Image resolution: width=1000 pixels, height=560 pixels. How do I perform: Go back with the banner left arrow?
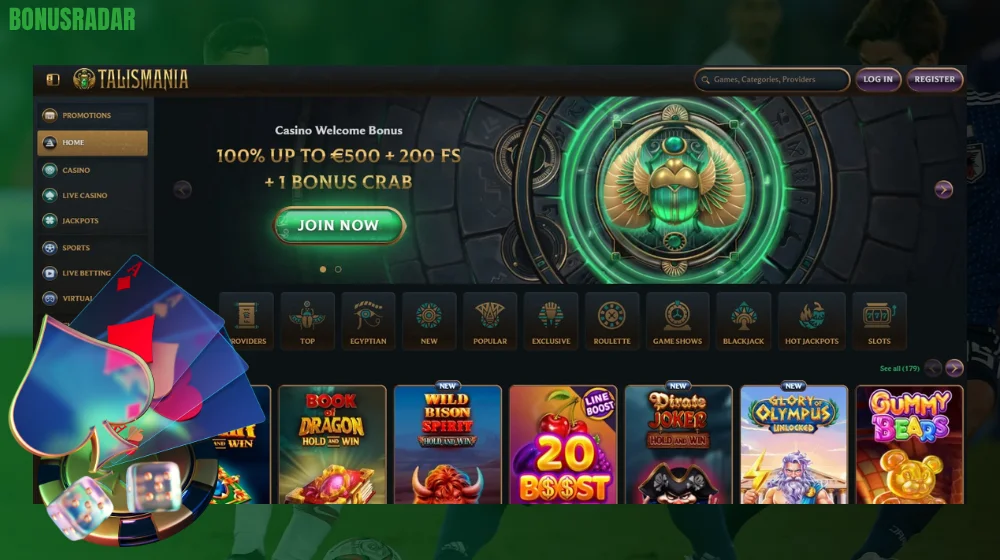click(x=183, y=189)
